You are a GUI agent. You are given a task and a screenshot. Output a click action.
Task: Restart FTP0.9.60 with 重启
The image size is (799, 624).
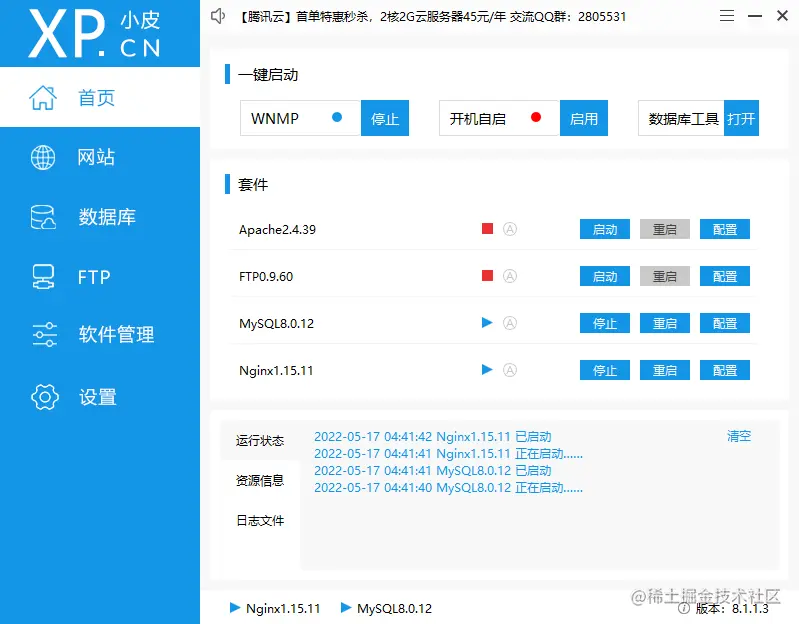pyautogui.click(x=664, y=276)
